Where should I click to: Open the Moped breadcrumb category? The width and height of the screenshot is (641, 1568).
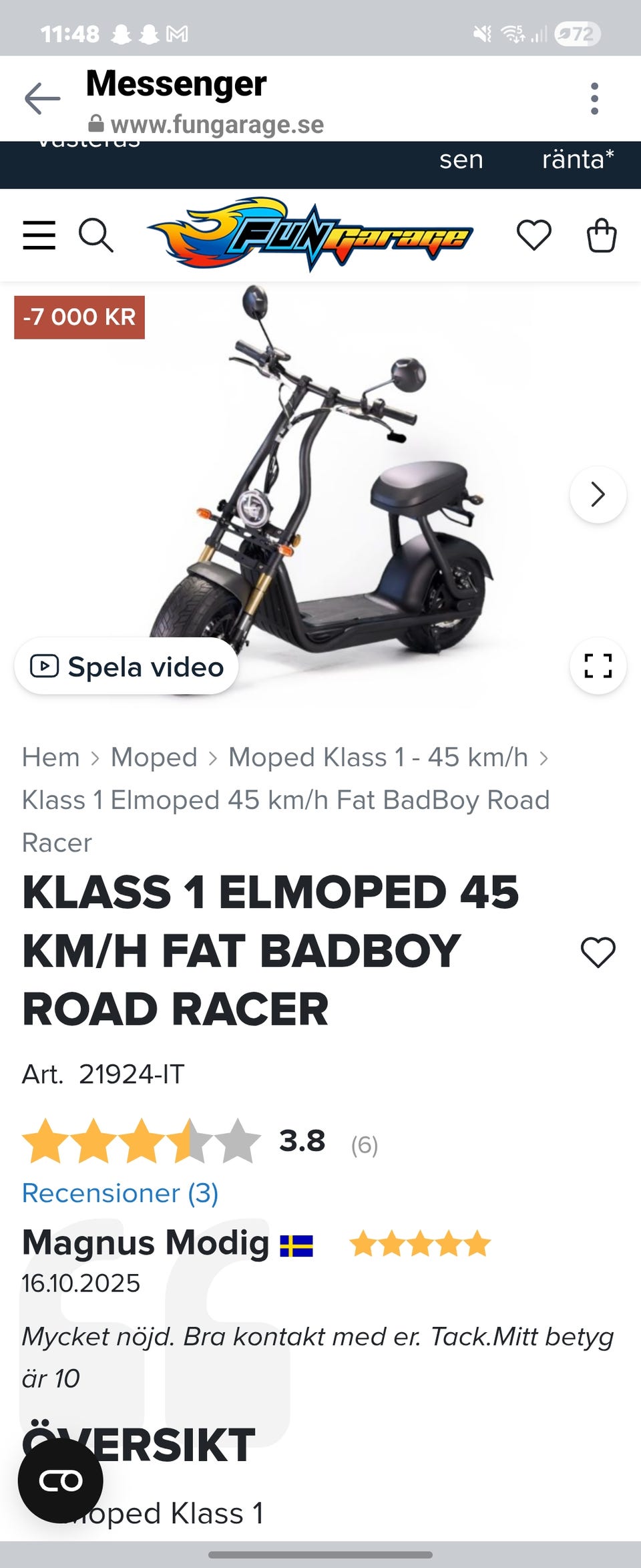(154, 758)
